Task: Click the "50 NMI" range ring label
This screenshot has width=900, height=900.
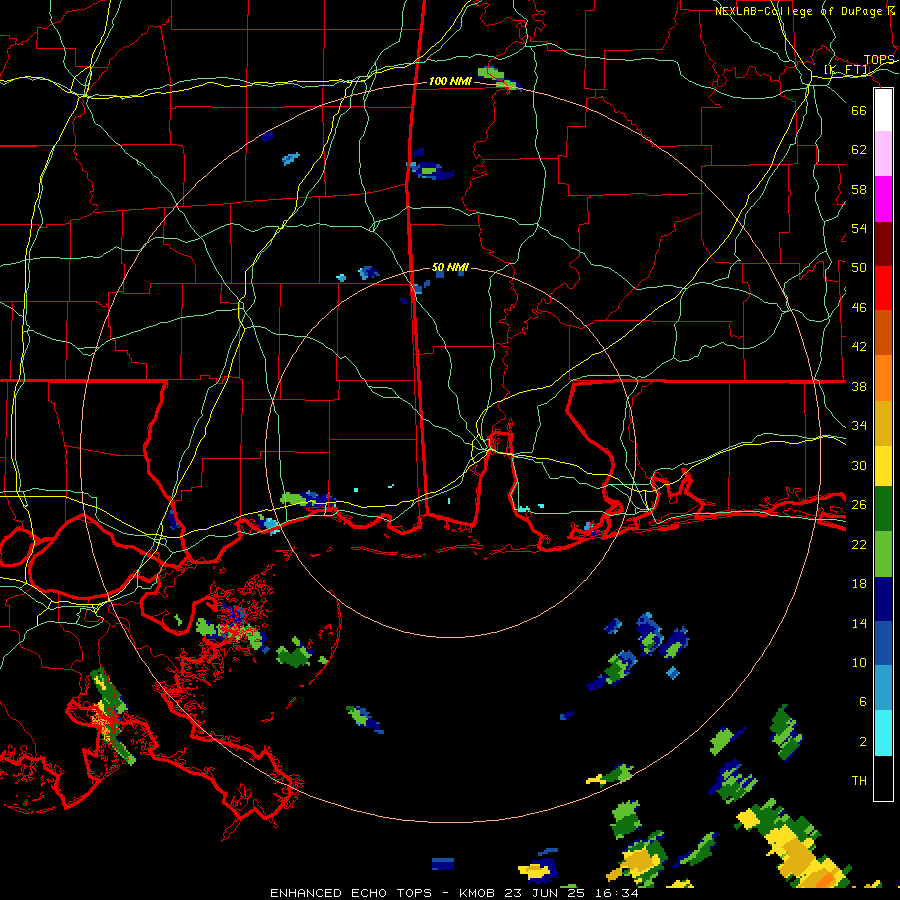Action: (x=450, y=267)
